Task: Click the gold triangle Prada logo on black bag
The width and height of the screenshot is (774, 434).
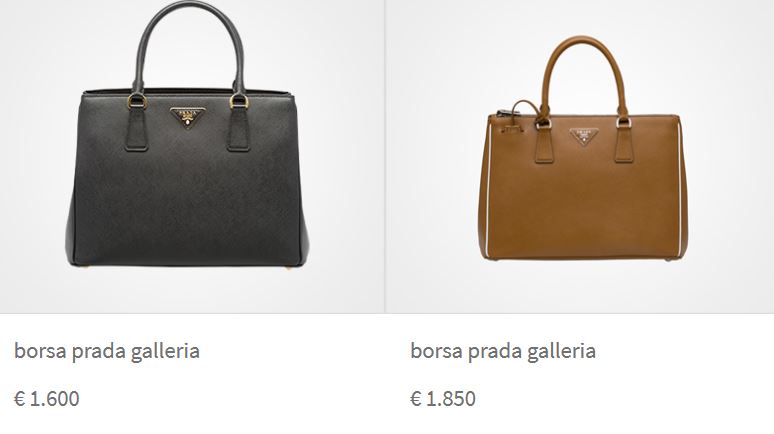Action: point(188,117)
